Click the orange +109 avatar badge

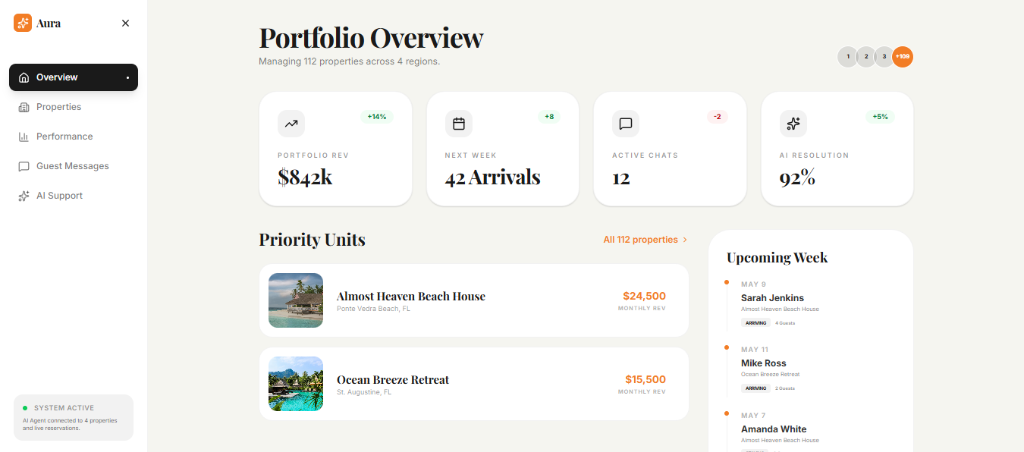coord(903,57)
